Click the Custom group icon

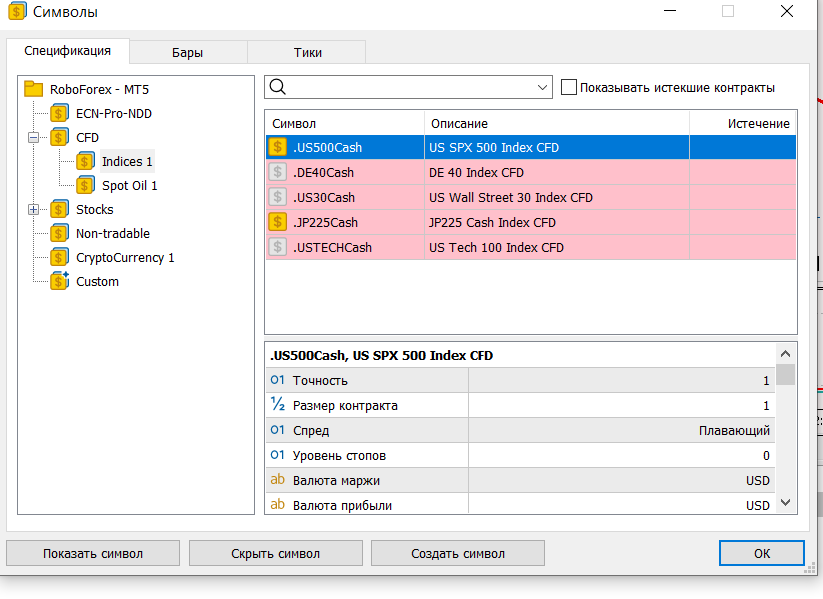60,281
